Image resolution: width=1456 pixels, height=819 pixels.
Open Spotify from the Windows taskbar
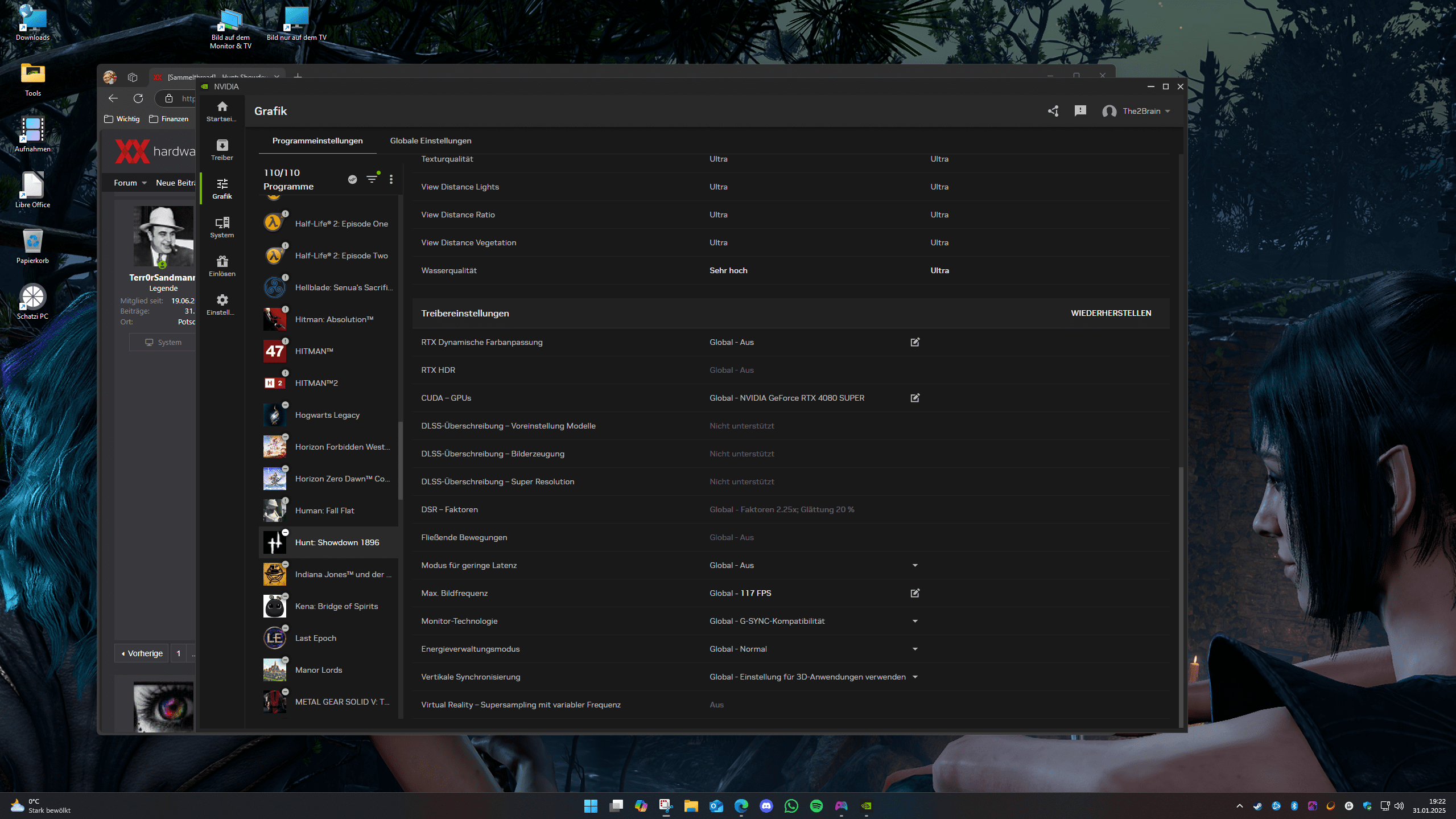[816, 806]
